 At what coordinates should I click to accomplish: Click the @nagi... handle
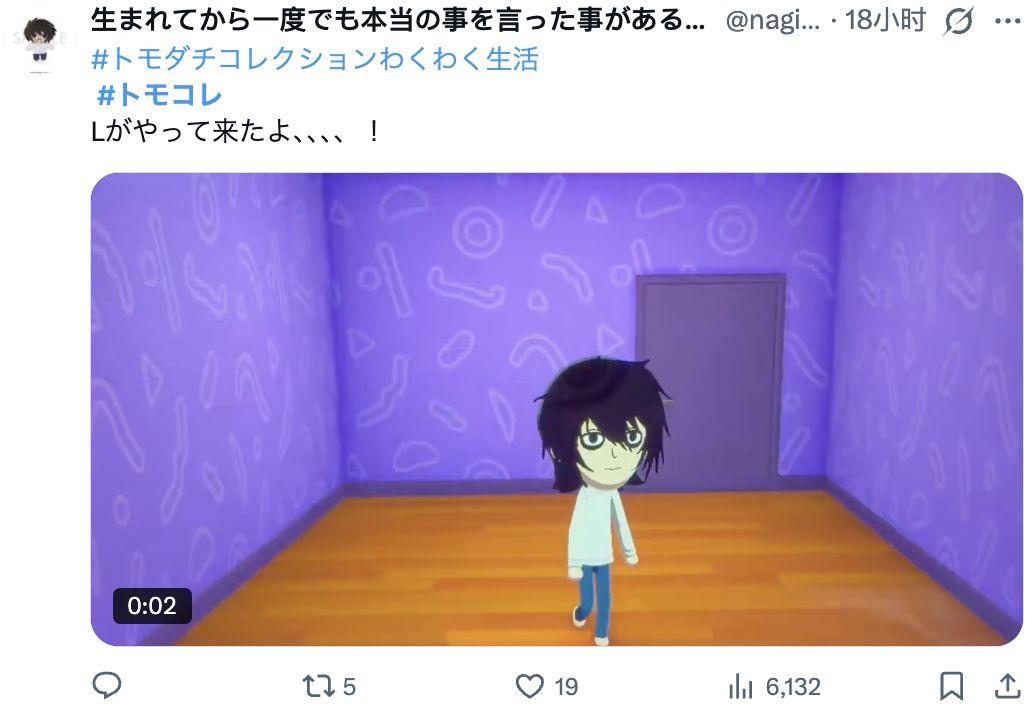tap(773, 22)
